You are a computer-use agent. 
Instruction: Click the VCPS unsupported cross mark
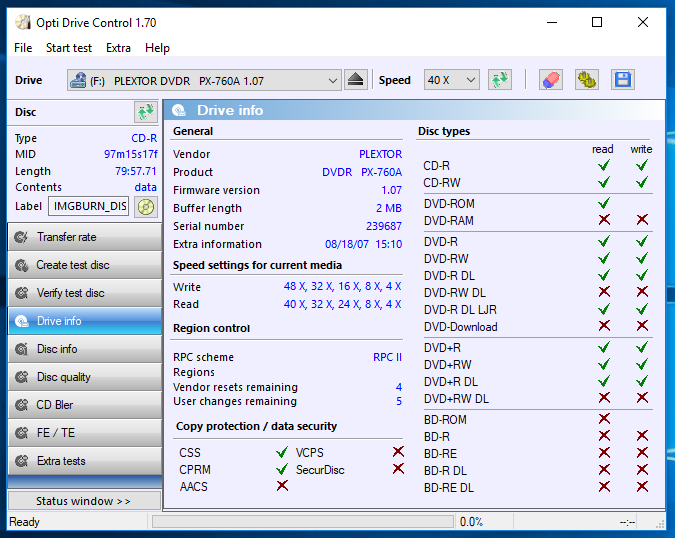pos(398,451)
